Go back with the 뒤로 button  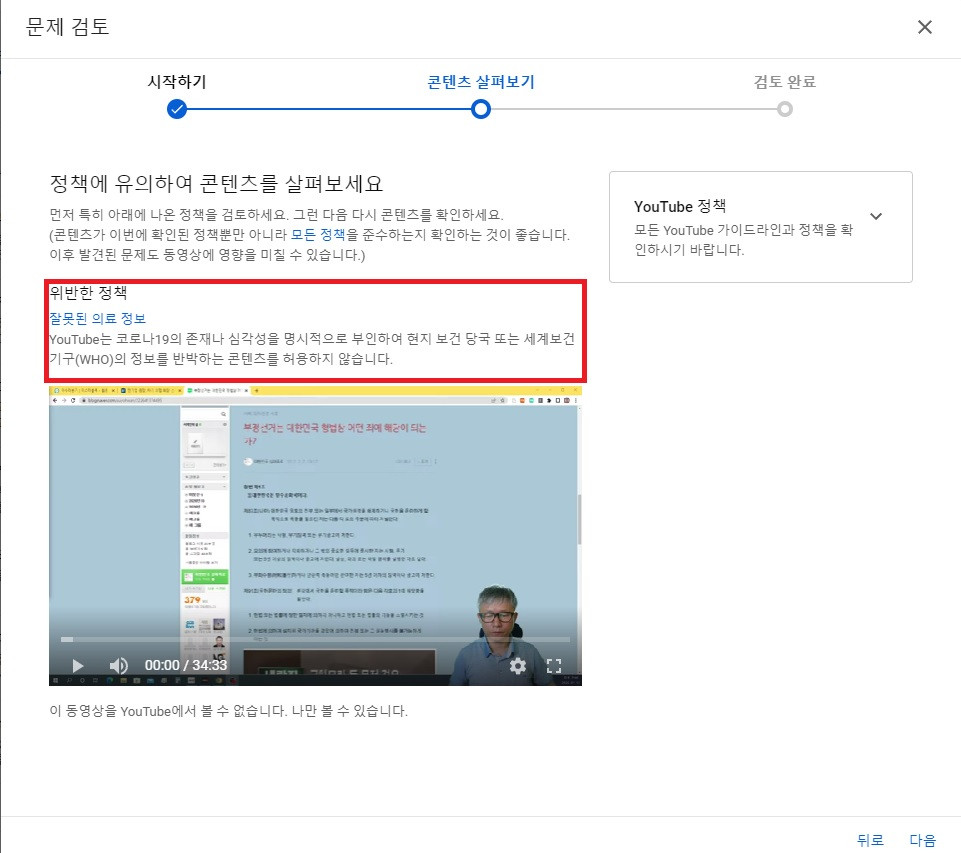pos(870,841)
